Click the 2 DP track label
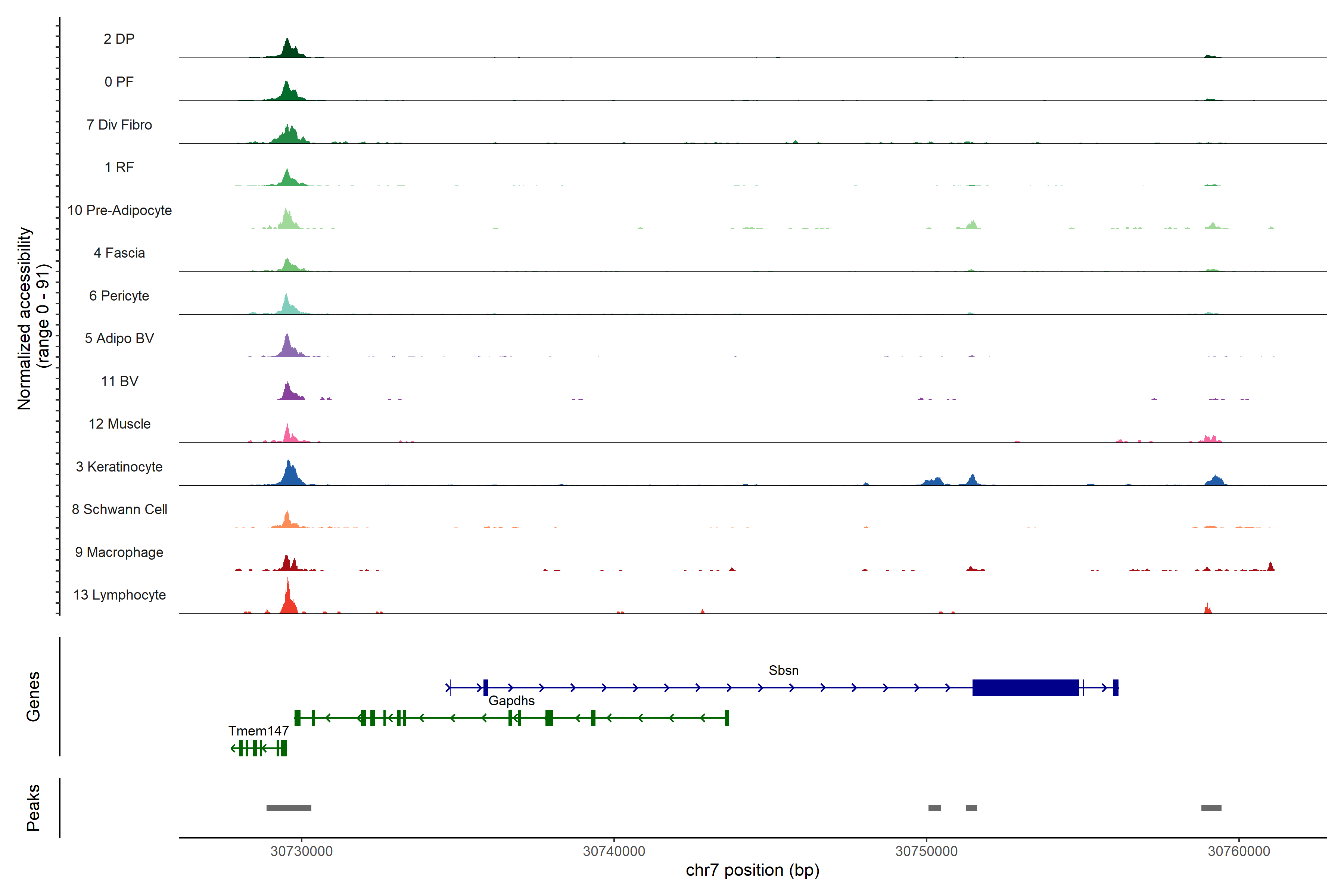 (119, 39)
